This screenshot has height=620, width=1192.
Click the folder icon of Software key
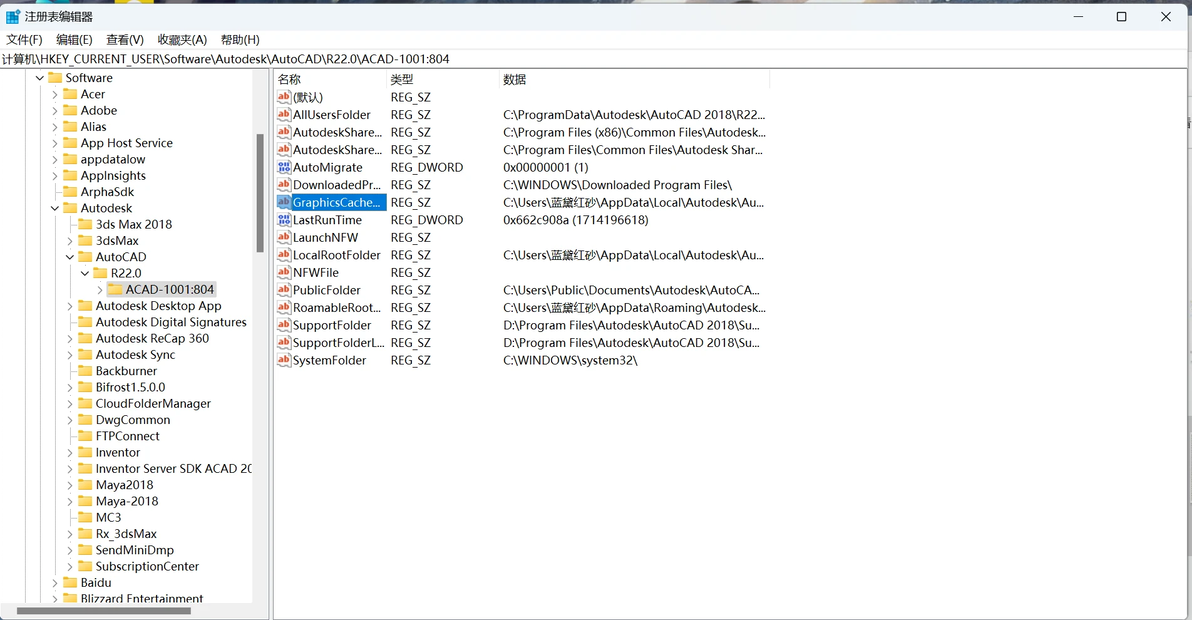coord(55,78)
